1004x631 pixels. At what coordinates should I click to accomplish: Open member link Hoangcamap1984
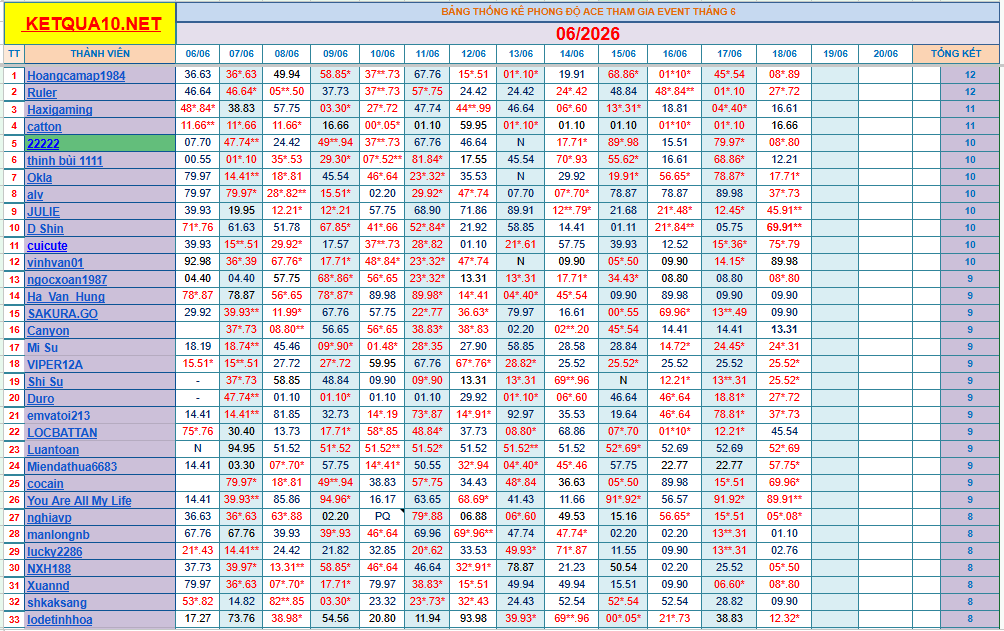76,76
